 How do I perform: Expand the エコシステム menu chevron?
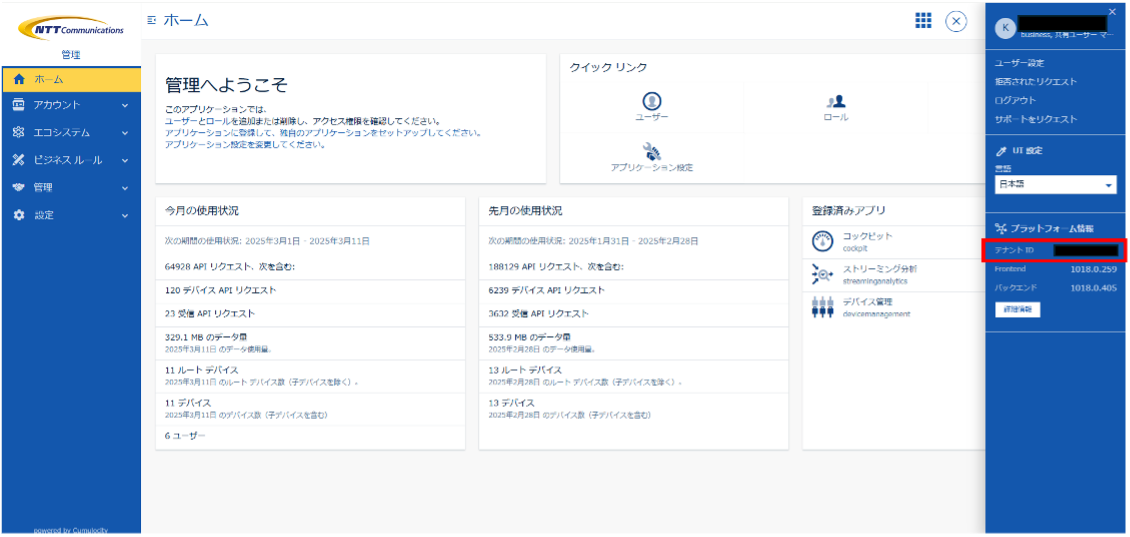tap(125, 133)
